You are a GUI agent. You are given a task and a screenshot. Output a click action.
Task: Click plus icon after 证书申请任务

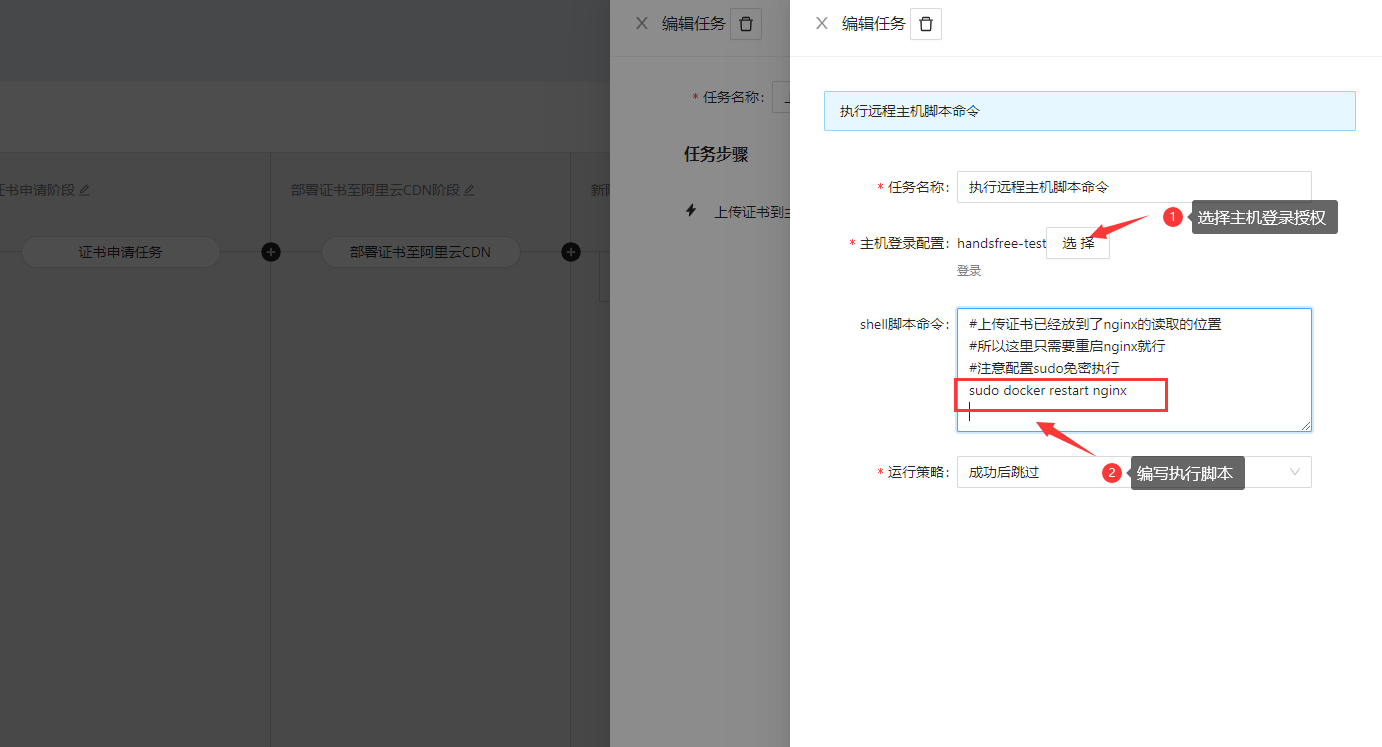(x=270, y=252)
